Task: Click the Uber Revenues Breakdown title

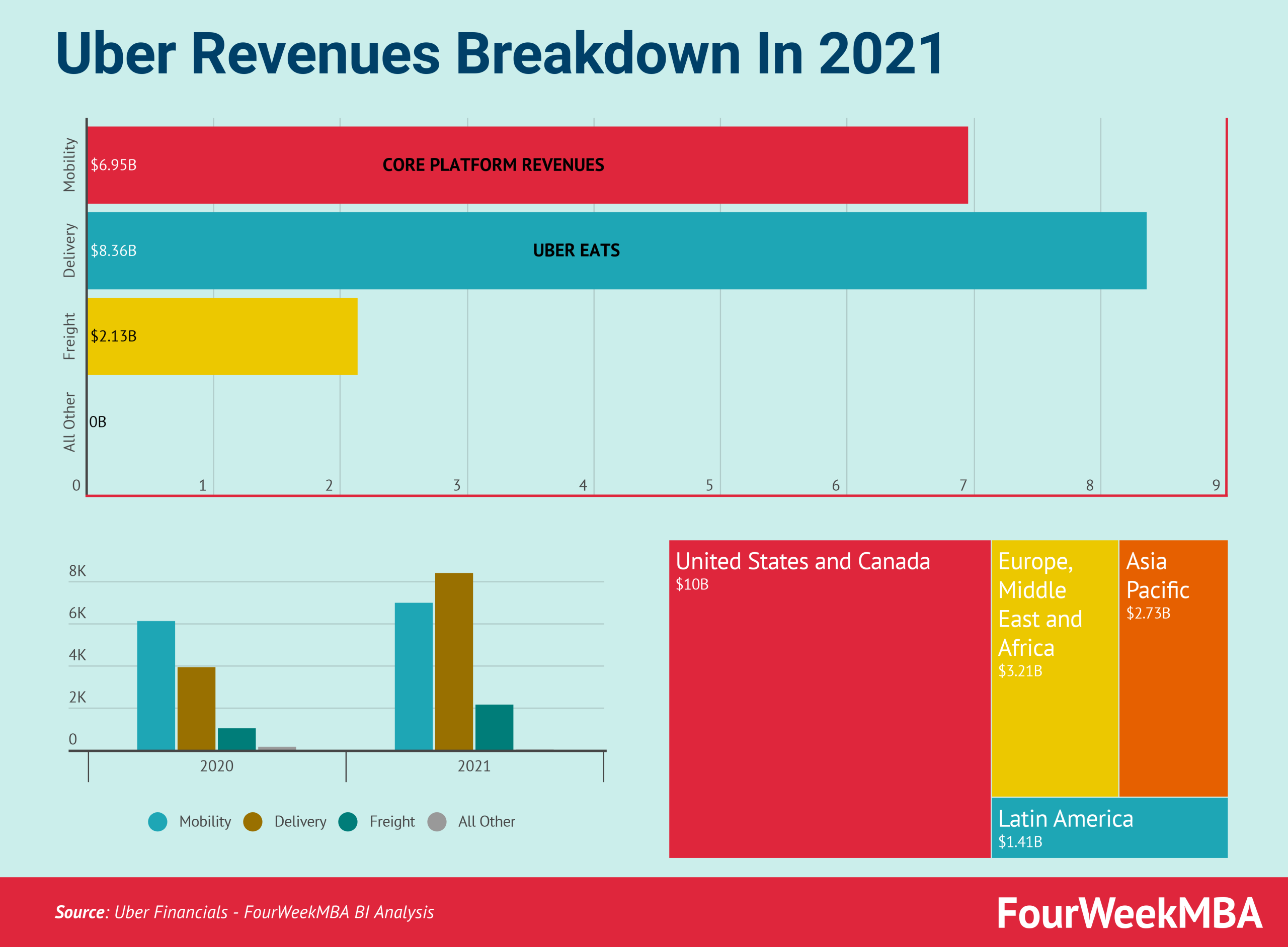Action: pos(499,54)
